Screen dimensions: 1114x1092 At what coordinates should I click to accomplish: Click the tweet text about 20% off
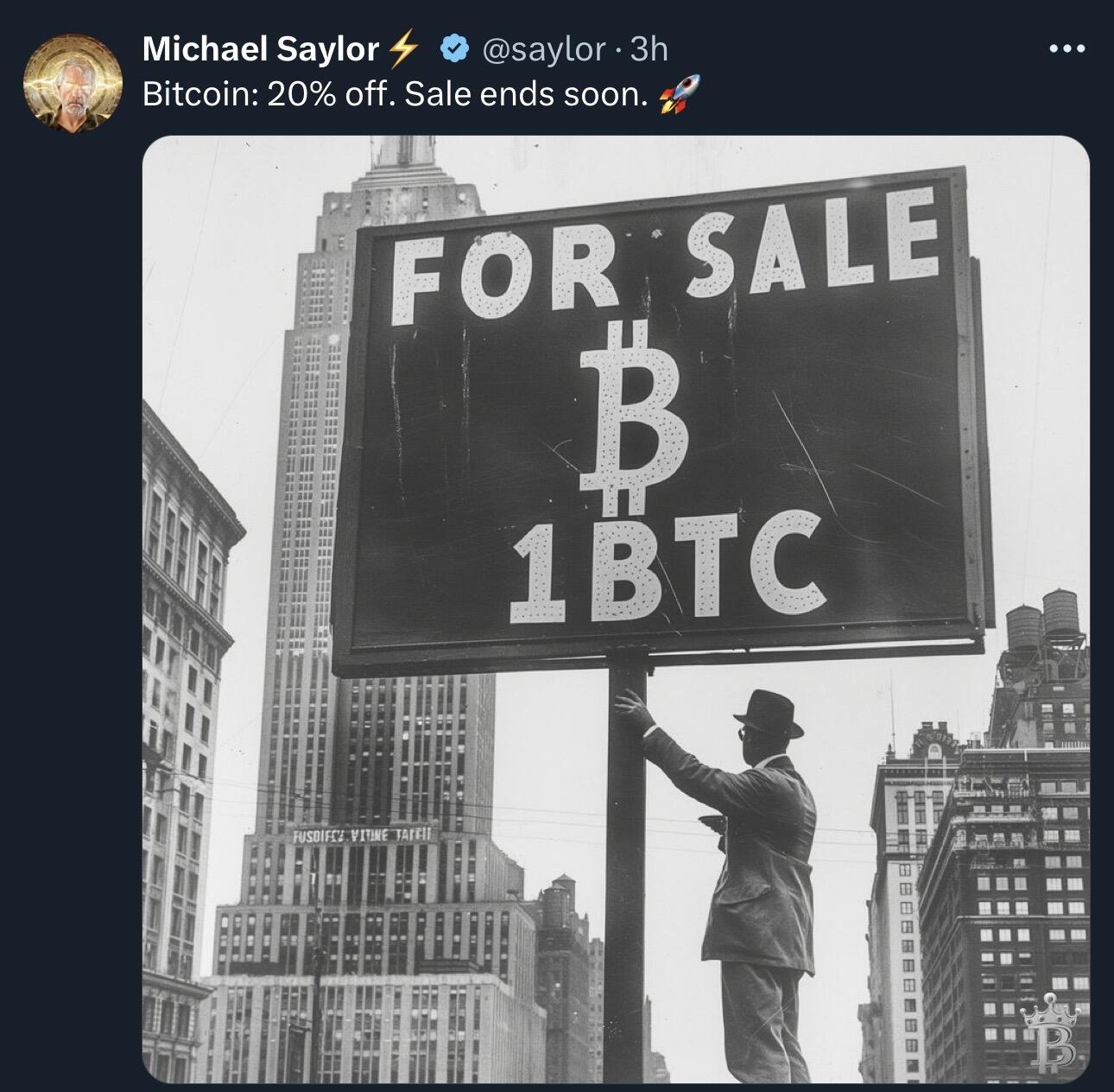coord(395,94)
